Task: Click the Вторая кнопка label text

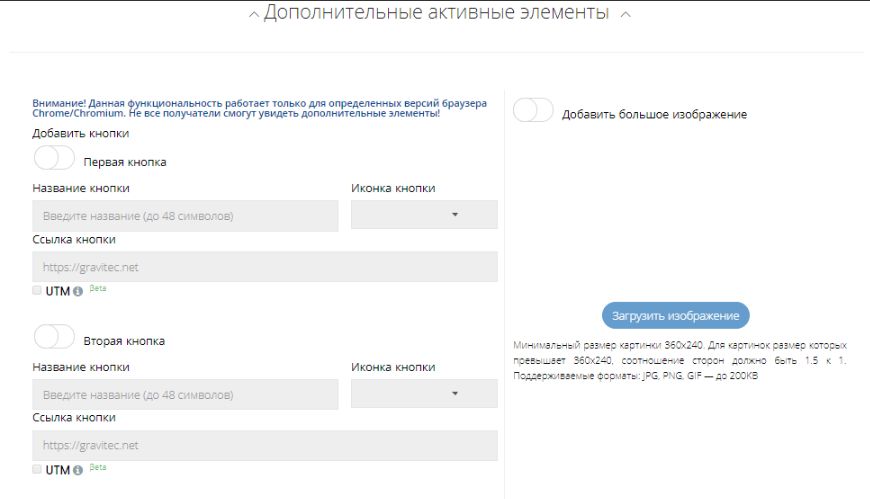Action: [x=124, y=341]
